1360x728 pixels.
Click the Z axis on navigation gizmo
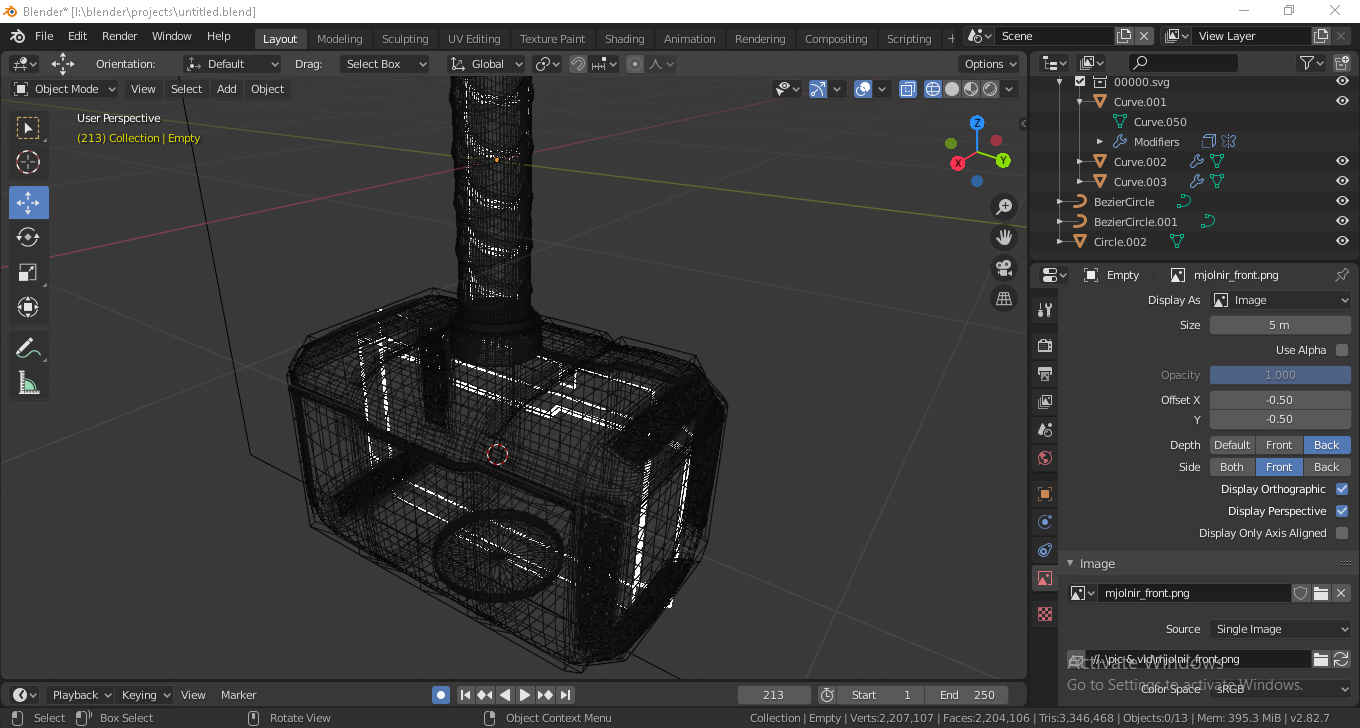[x=978, y=123]
